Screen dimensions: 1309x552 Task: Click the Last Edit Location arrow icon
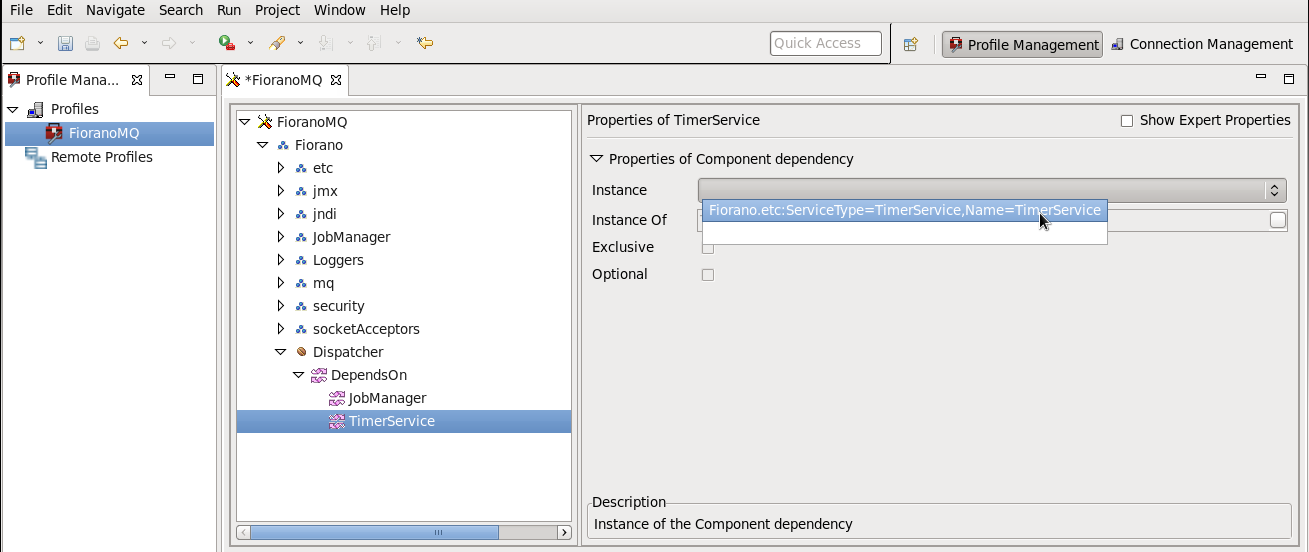[x=425, y=43]
